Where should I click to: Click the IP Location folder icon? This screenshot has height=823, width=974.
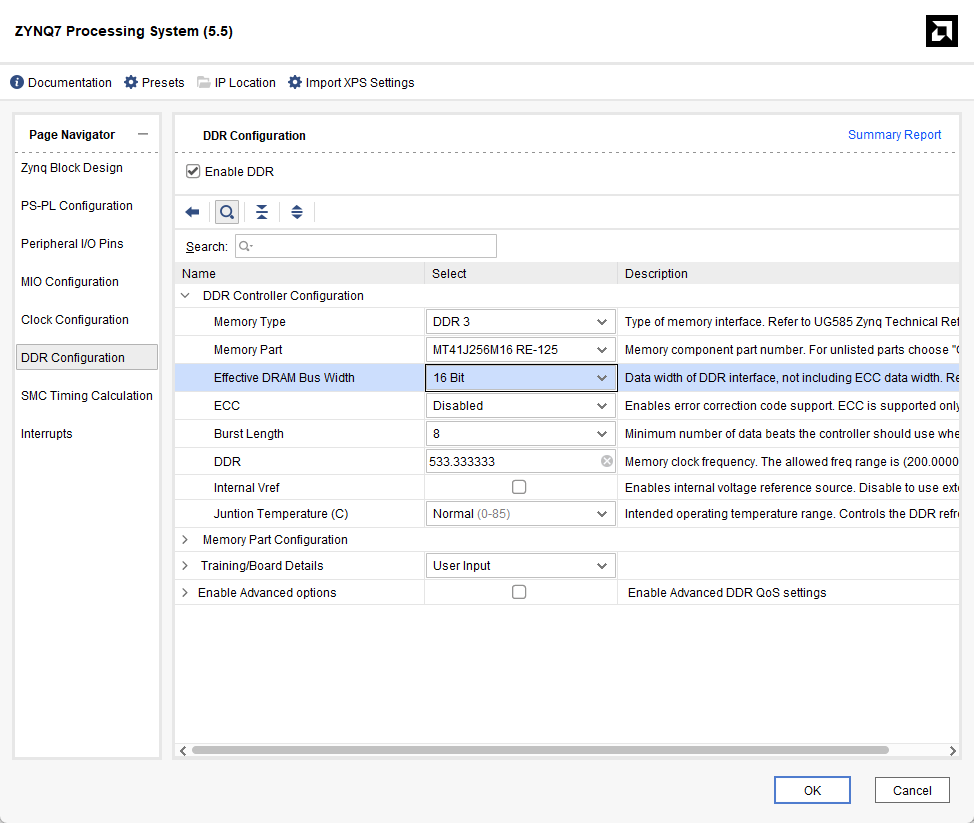point(203,82)
